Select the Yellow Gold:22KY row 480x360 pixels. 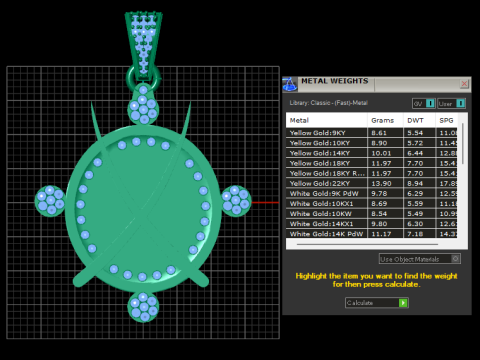point(371,183)
